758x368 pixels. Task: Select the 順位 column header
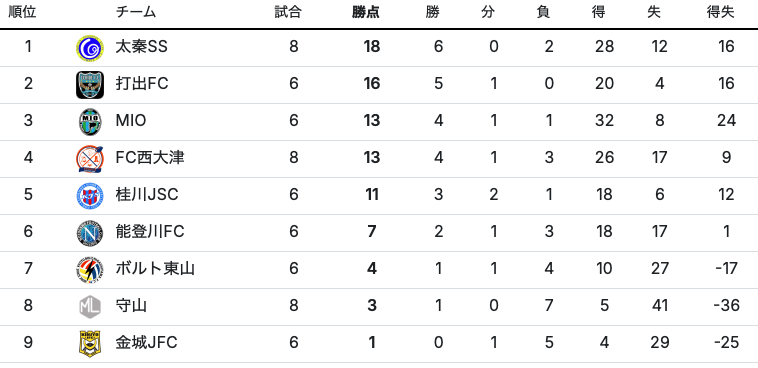(x=22, y=13)
